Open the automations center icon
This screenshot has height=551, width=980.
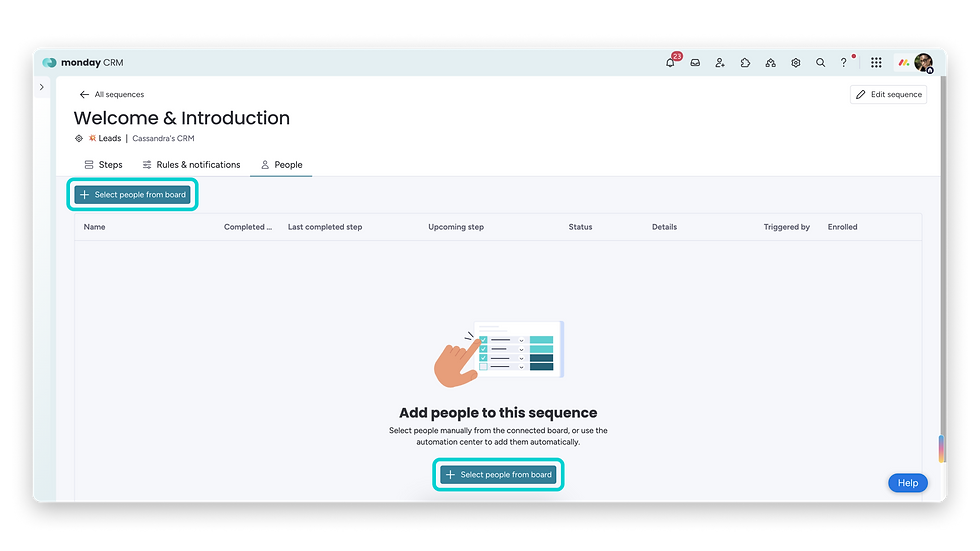pyautogui.click(x=771, y=62)
